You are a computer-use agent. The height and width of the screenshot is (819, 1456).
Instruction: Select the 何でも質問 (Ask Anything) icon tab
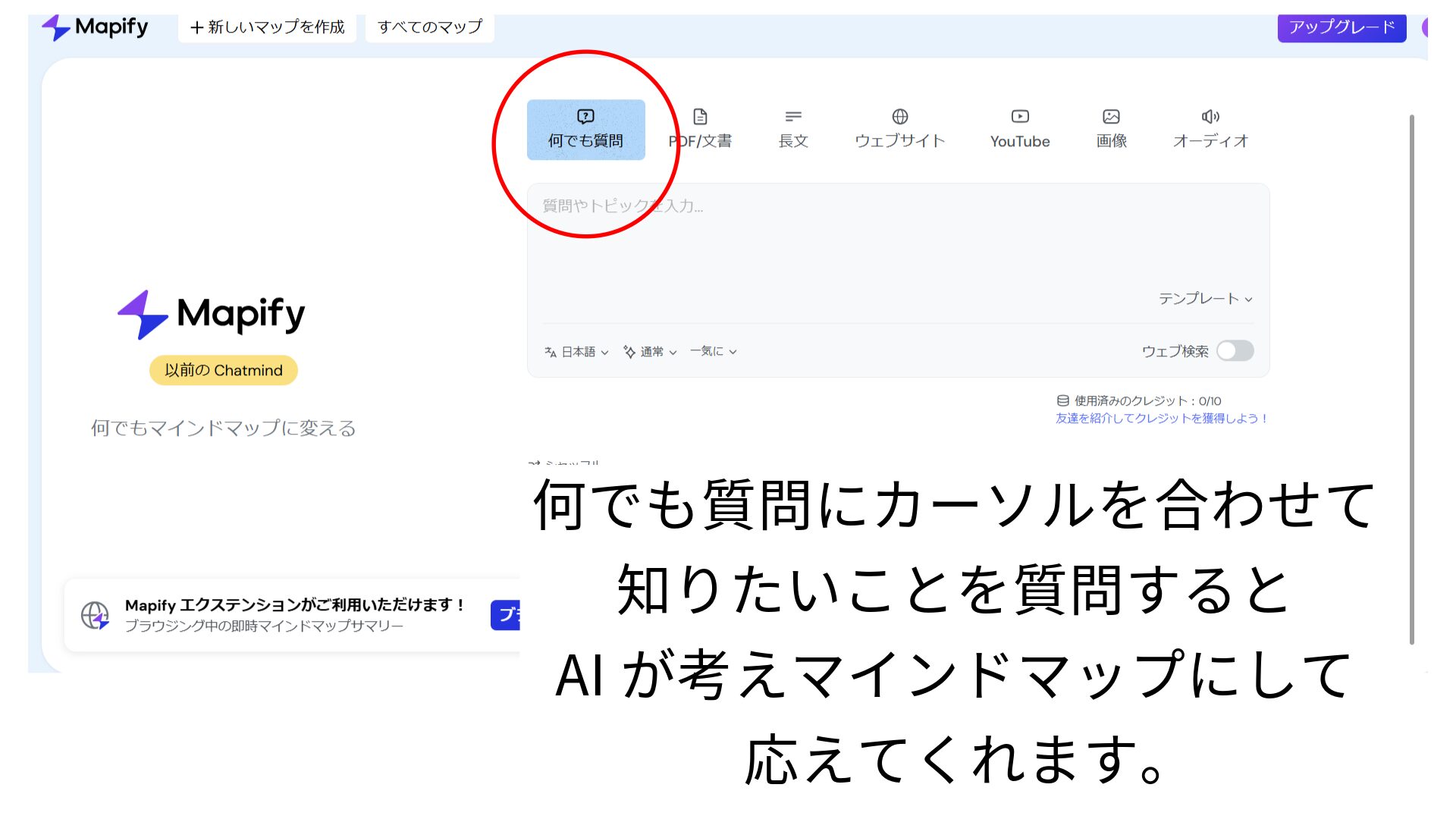585,129
